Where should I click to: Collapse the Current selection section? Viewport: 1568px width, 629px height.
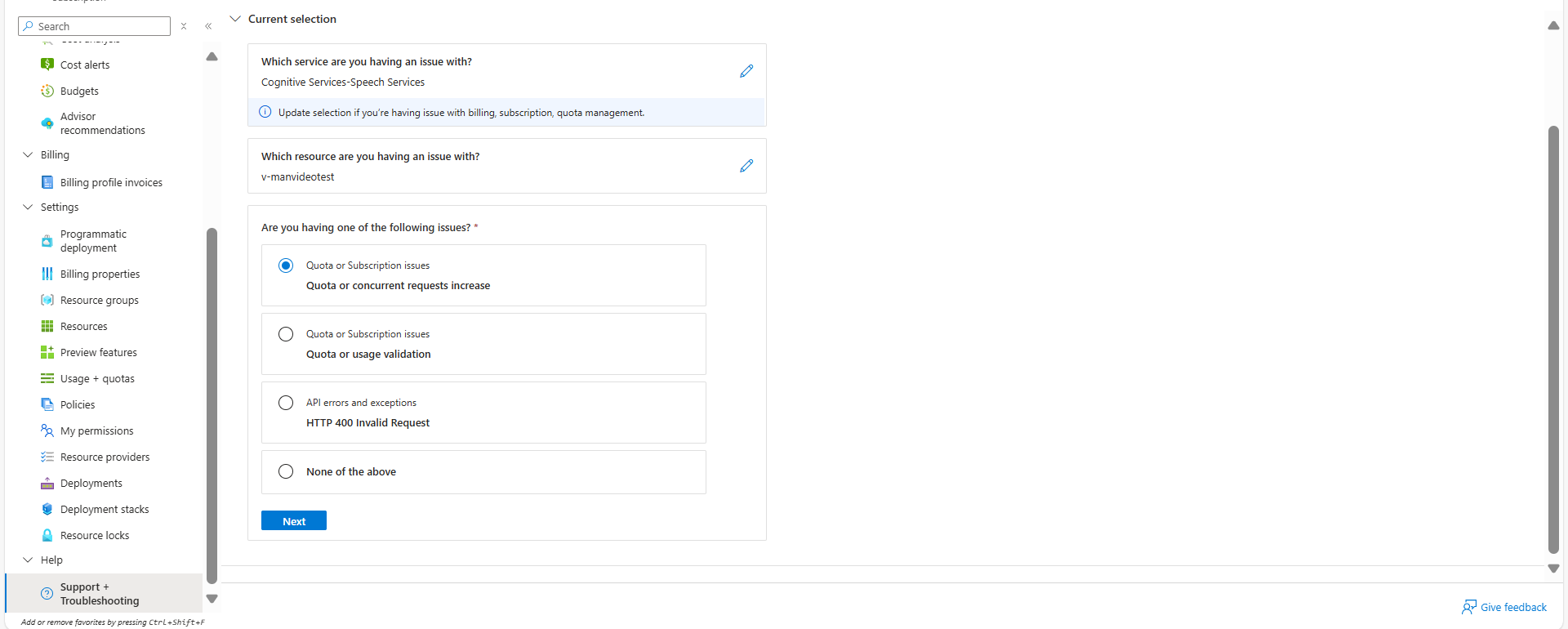pos(235,19)
